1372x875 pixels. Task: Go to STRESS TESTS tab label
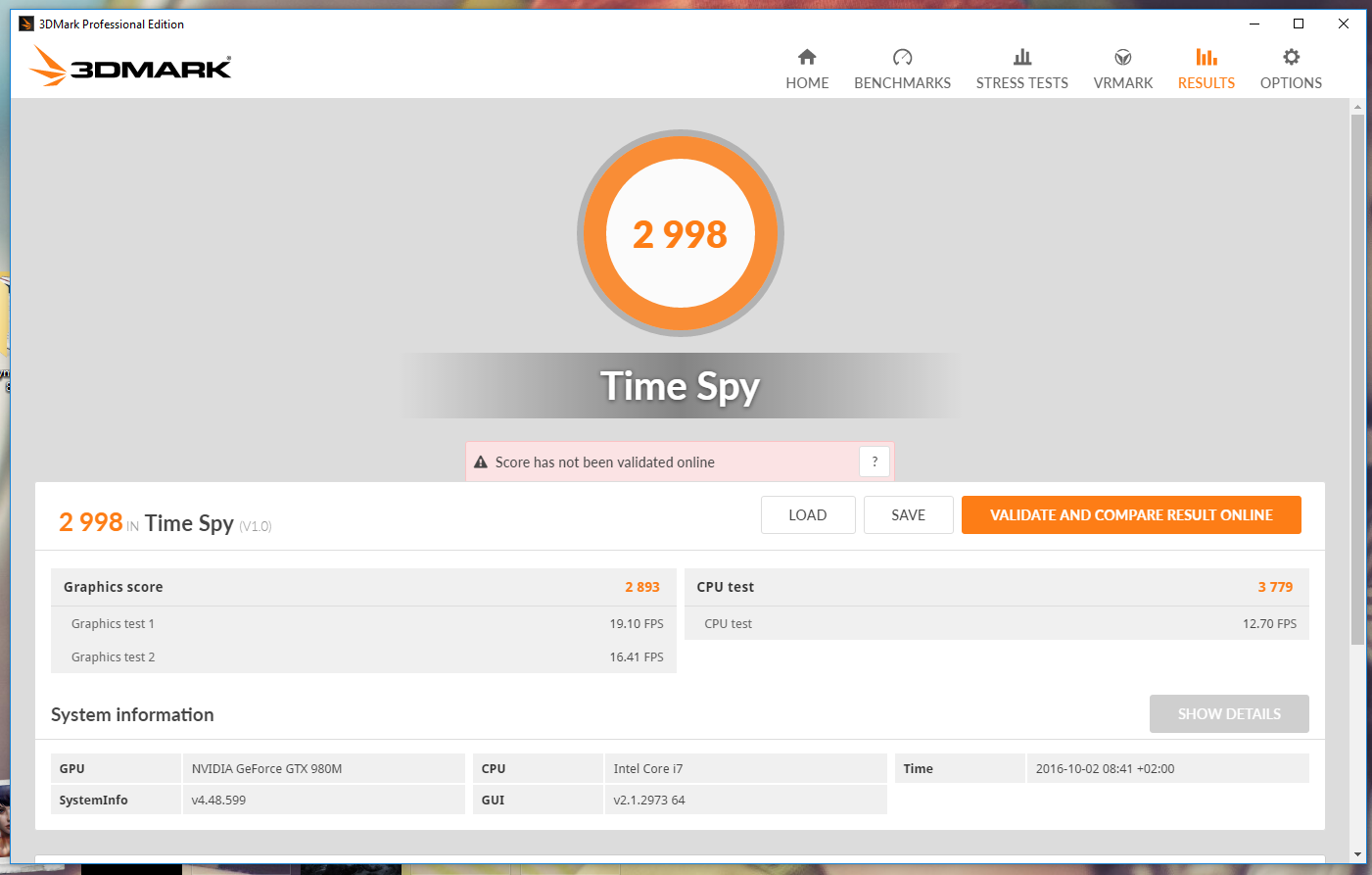coord(1022,83)
